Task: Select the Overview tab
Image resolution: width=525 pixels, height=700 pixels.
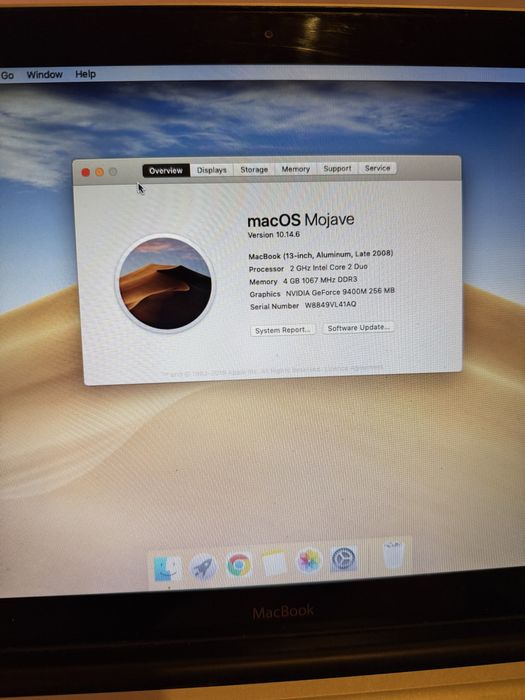Action: point(166,171)
